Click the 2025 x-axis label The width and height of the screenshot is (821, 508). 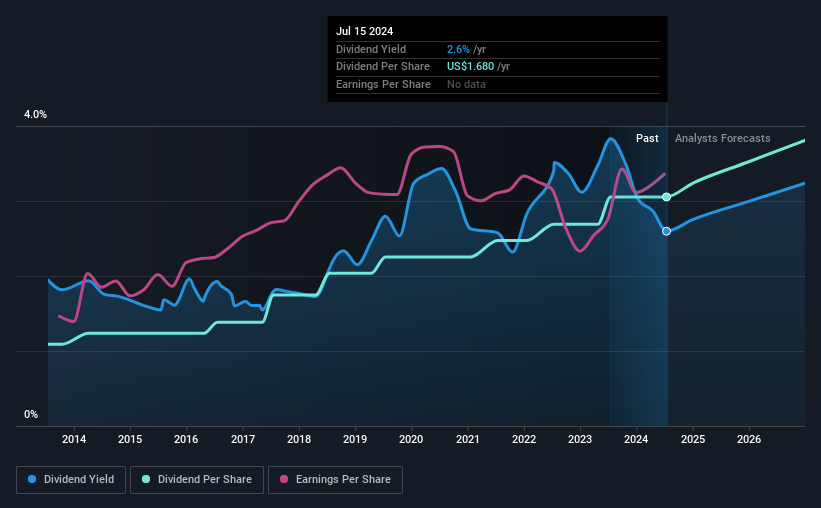[693, 439]
